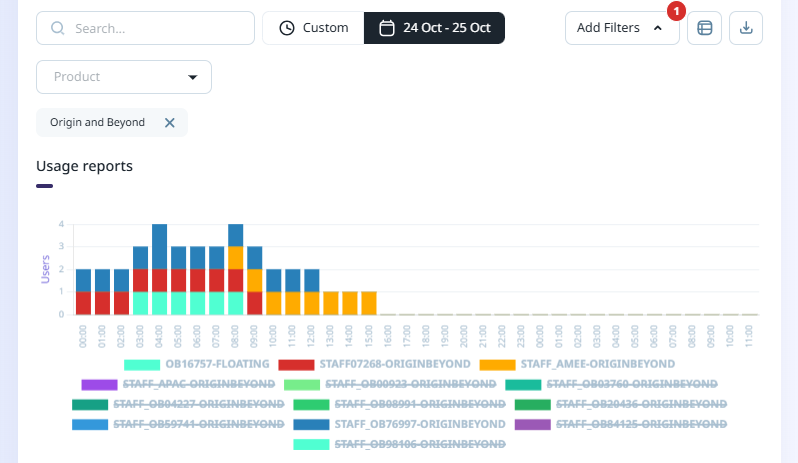Click the STAFF_AMEE-ORIGINBEYOND legend label
798x463 pixels.
pos(598,364)
